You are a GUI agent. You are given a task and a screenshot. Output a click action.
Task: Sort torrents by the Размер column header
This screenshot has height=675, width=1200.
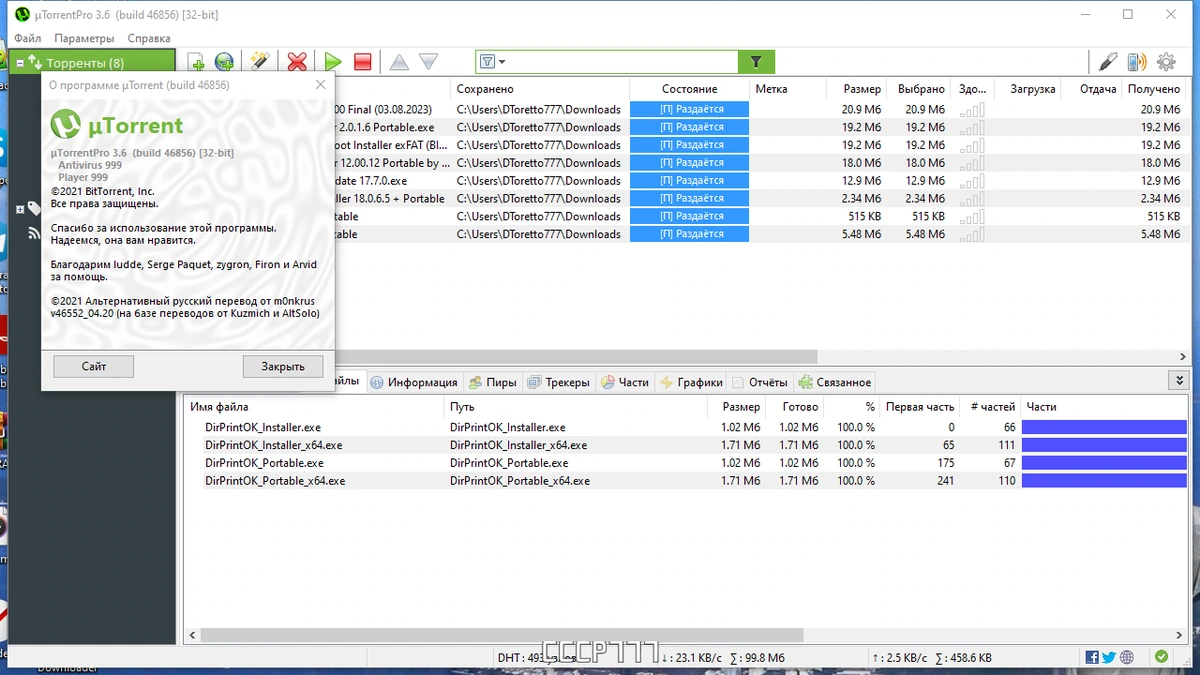click(856, 89)
